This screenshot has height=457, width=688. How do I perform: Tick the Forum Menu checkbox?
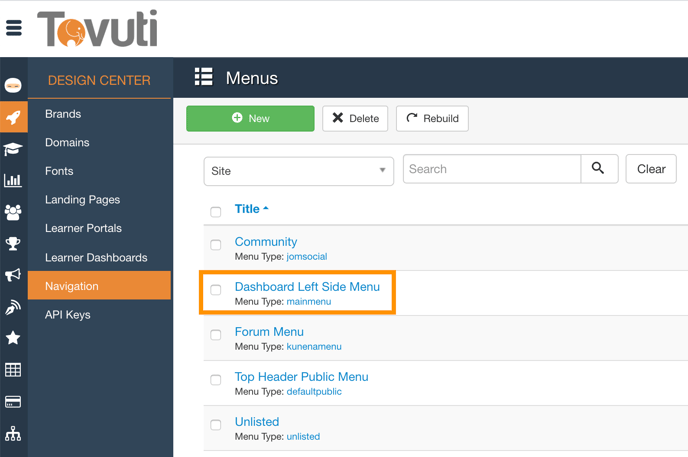click(216, 335)
